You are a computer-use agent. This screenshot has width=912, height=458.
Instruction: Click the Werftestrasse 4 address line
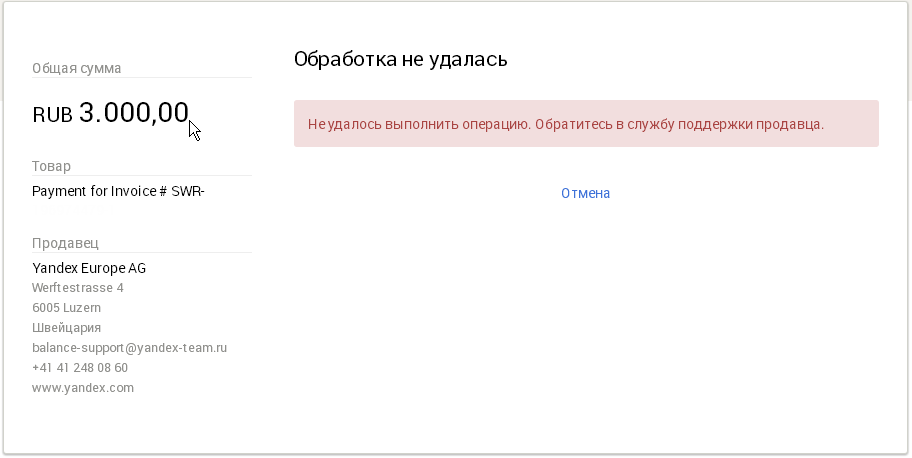pos(78,288)
